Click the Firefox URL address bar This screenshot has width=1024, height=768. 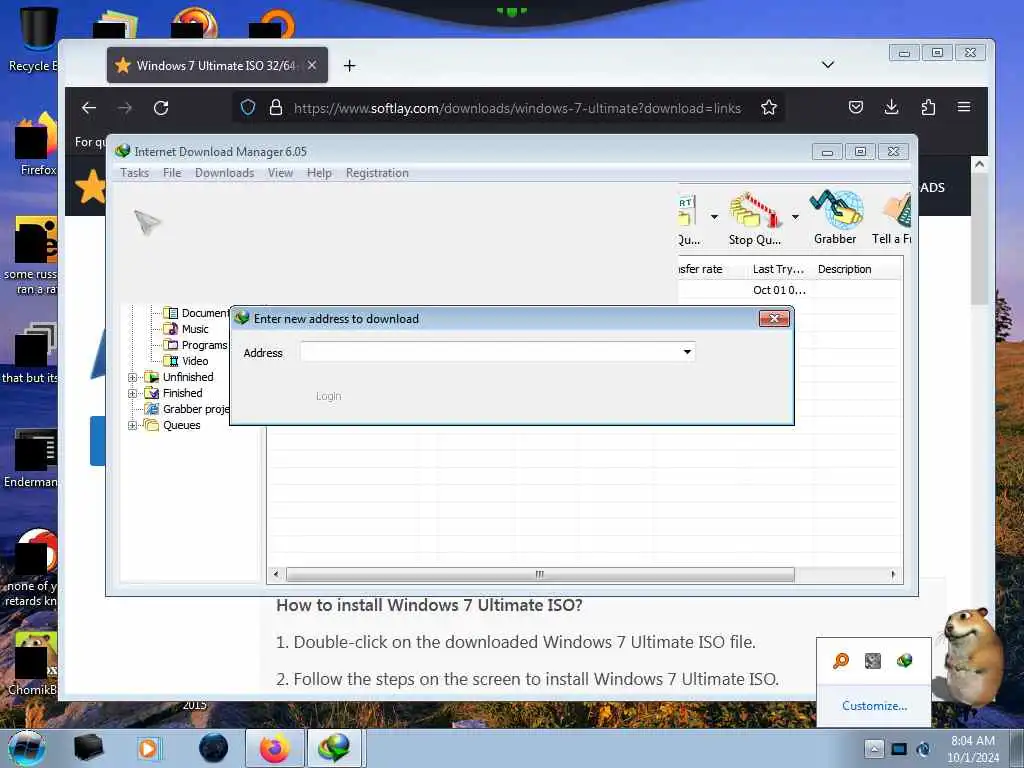click(517, 108)
